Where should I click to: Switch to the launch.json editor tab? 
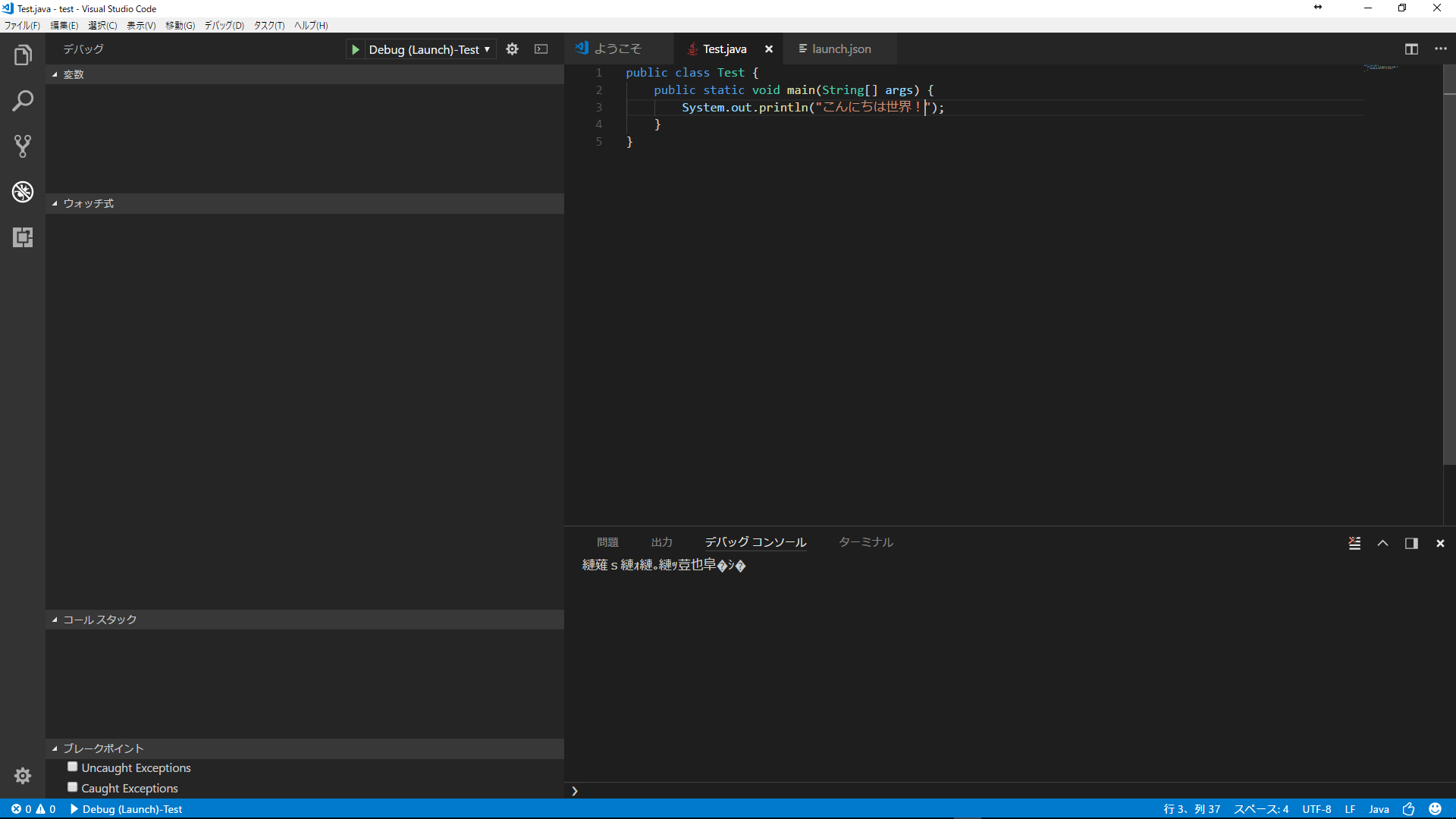(841, 49)
